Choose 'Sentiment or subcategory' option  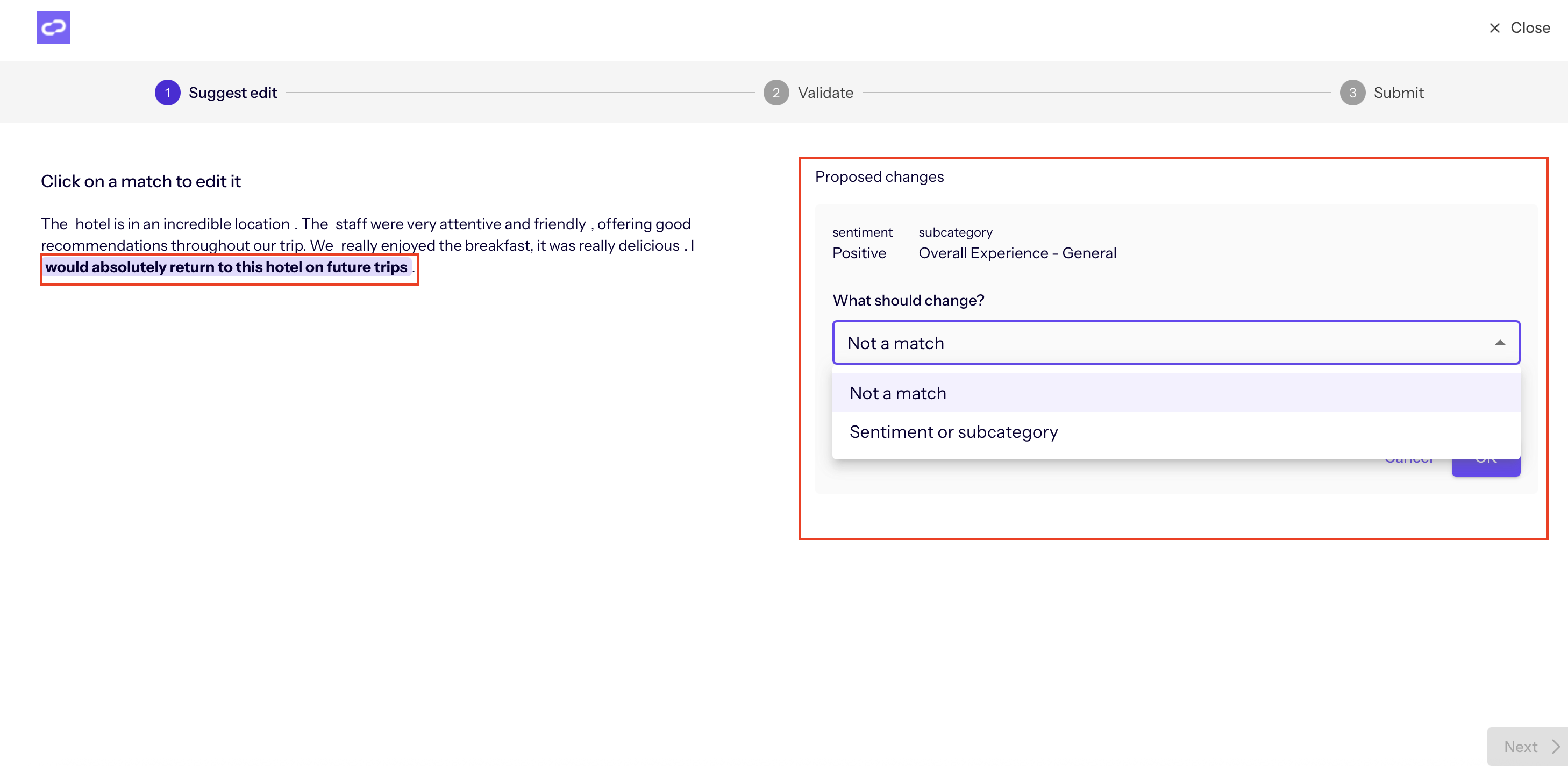1176,432
